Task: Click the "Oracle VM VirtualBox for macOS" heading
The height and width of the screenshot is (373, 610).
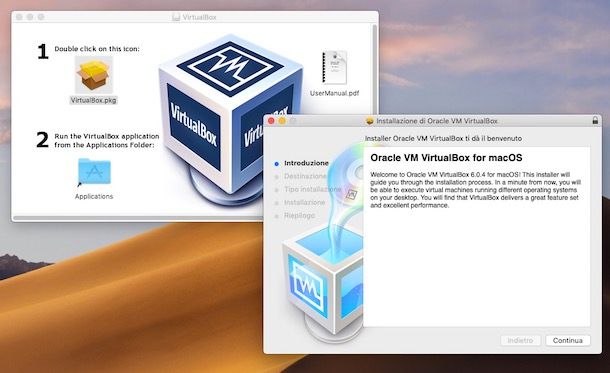Action: pos(446,158)
